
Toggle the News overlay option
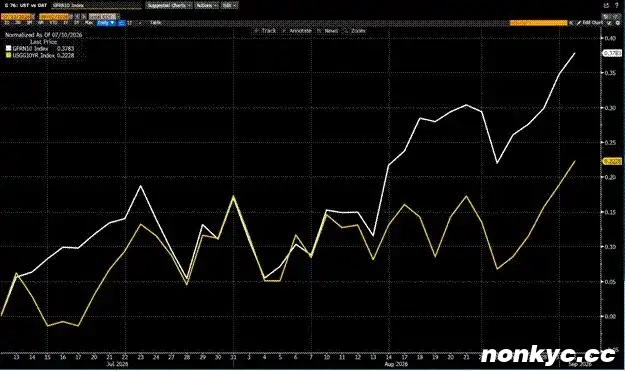point(328,31)
